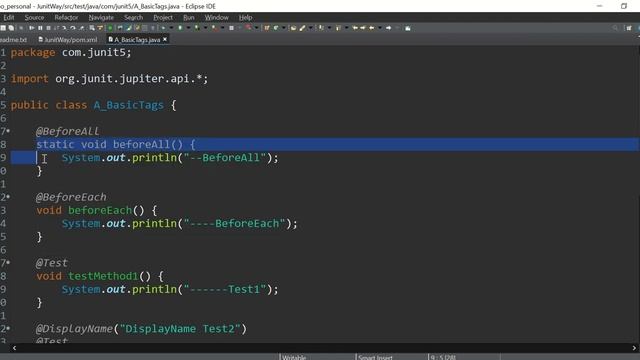
Task: Click the Writable status bar entry
Action: [x=294, y=357]
